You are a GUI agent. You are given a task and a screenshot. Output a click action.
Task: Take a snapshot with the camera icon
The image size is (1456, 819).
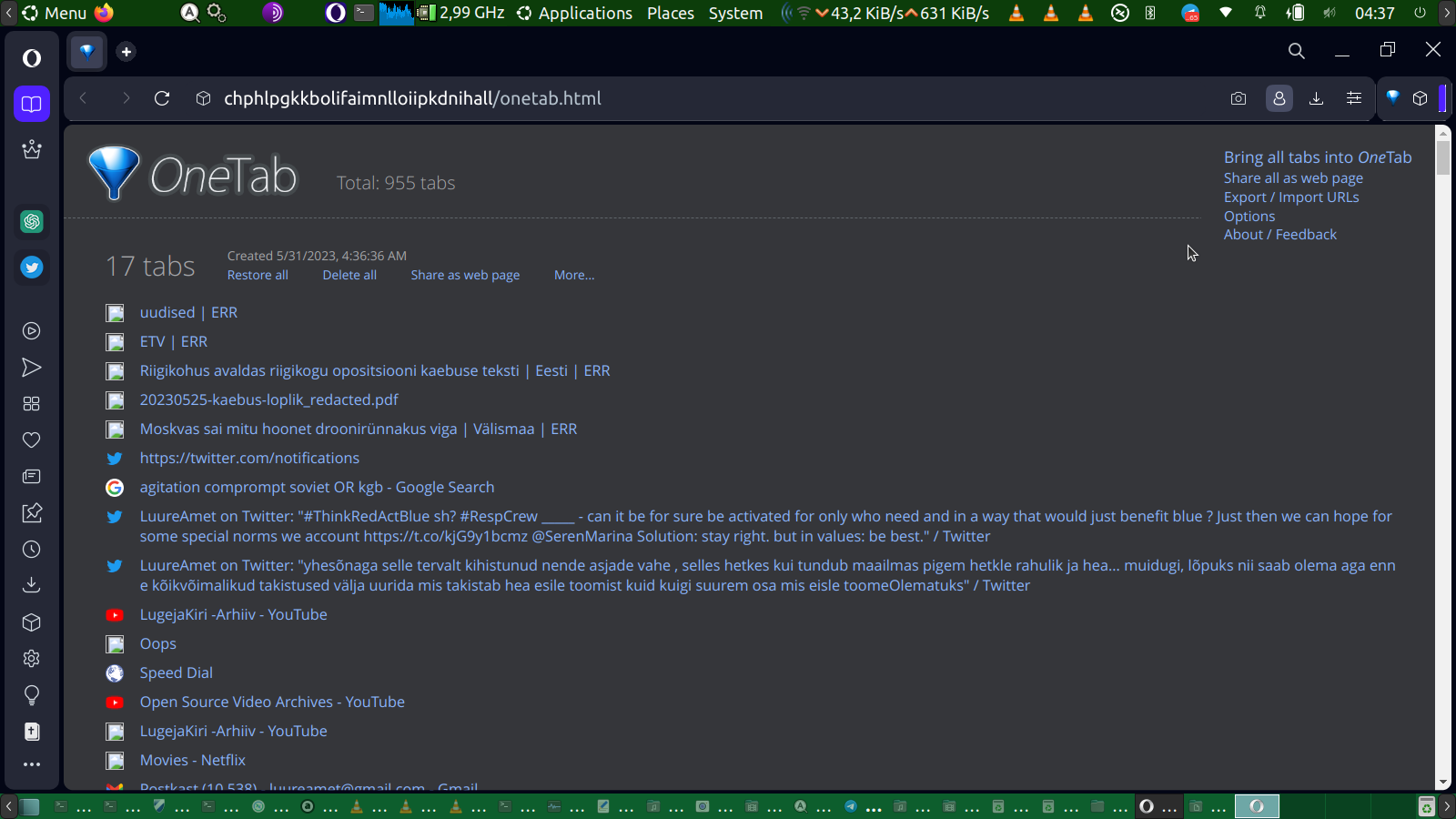pyautogui.click(x=1239, y=98)
